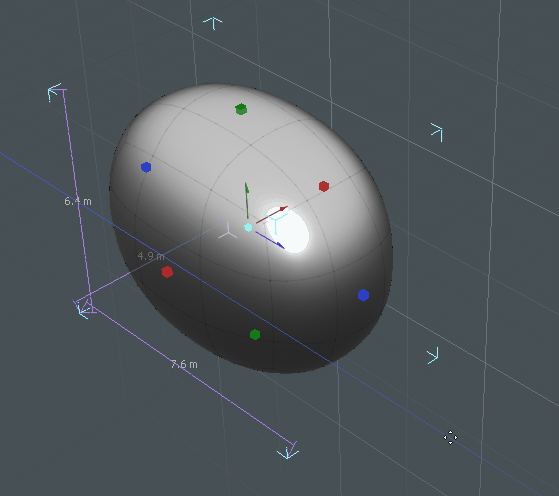
Task: Grab the blue handle on the ellipsoid's upper-left side
Action: (146, 167)
